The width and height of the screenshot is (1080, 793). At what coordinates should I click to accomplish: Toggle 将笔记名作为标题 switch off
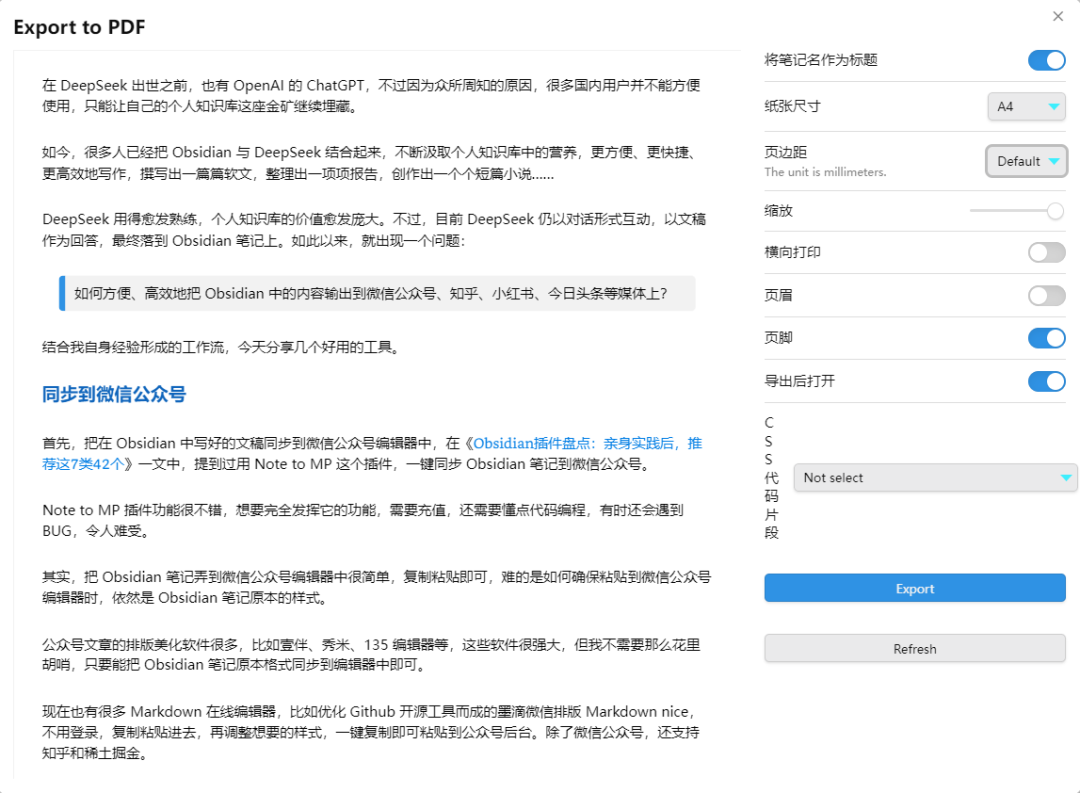tap(1046, 60)
